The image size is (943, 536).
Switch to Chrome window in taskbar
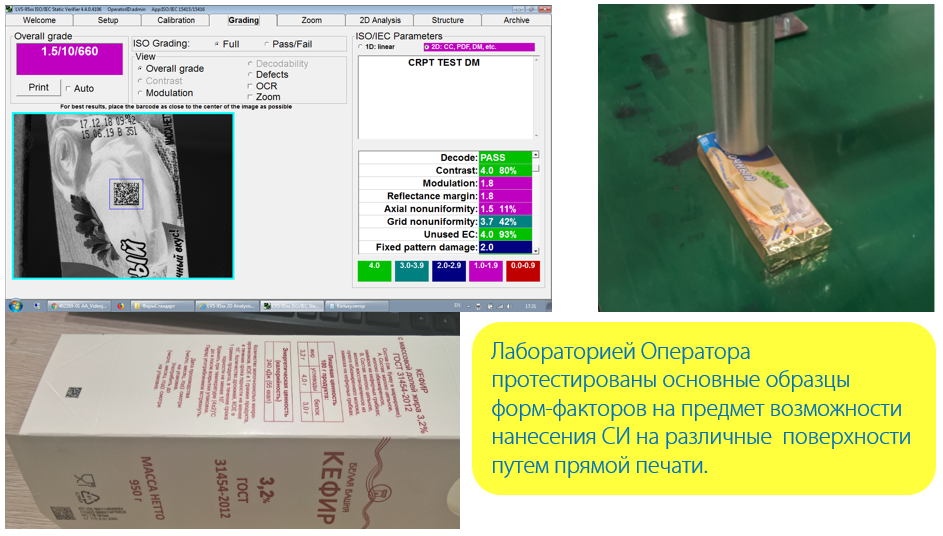pyautogui.click(x=80, y=306)
